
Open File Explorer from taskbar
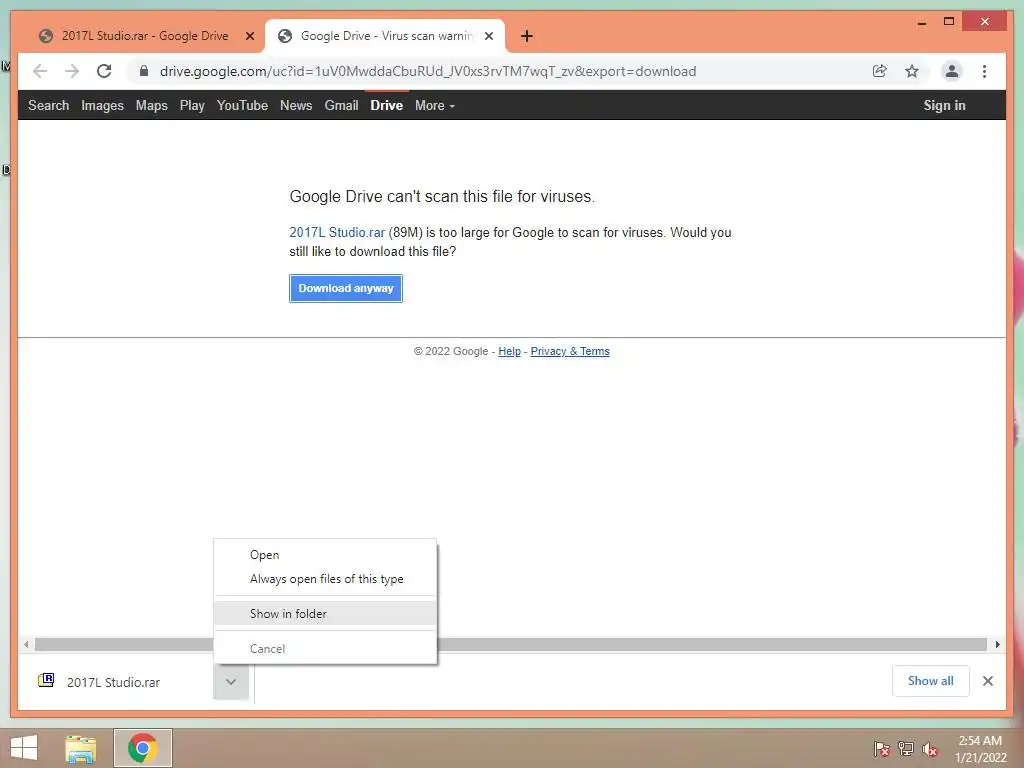pos(80,748)
